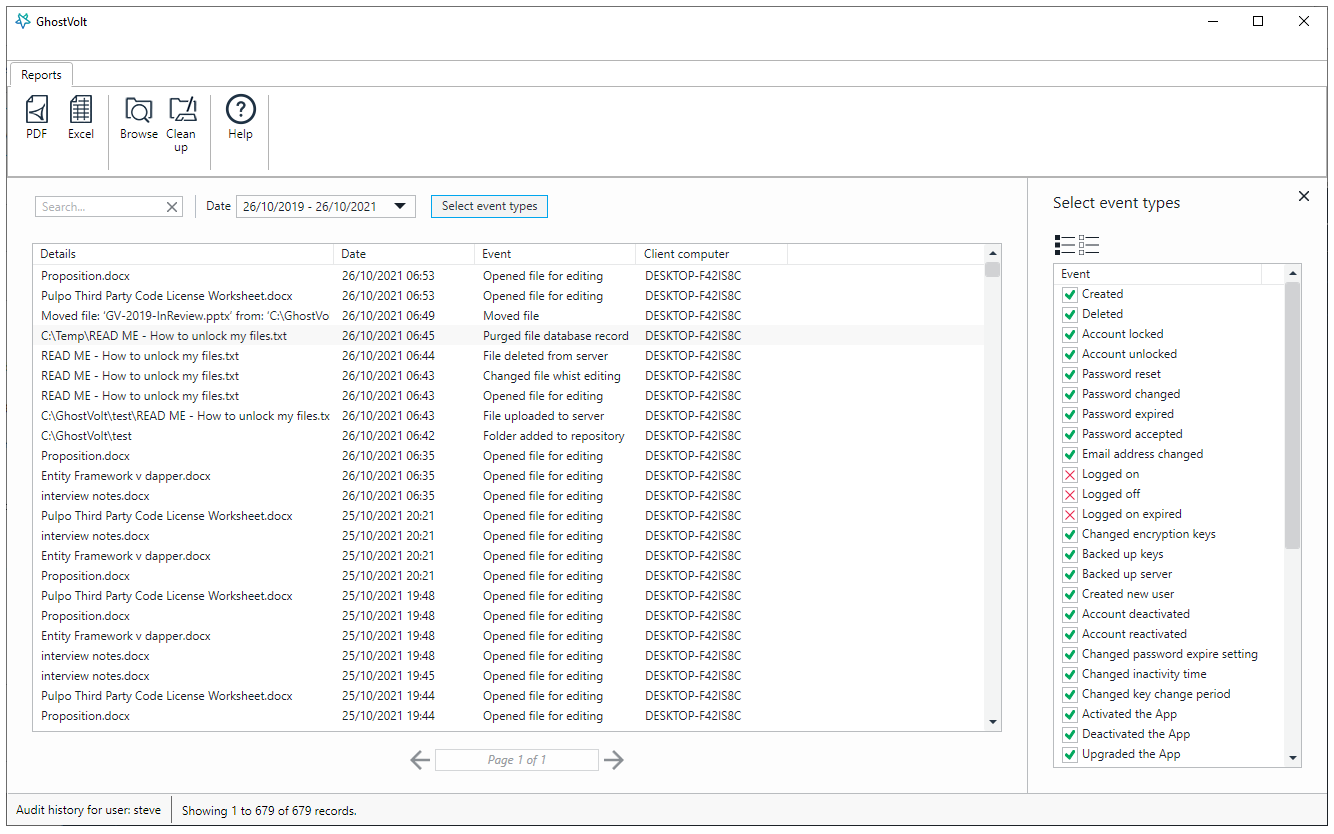Close the Select event types panel

click(x=1304, y=196)
